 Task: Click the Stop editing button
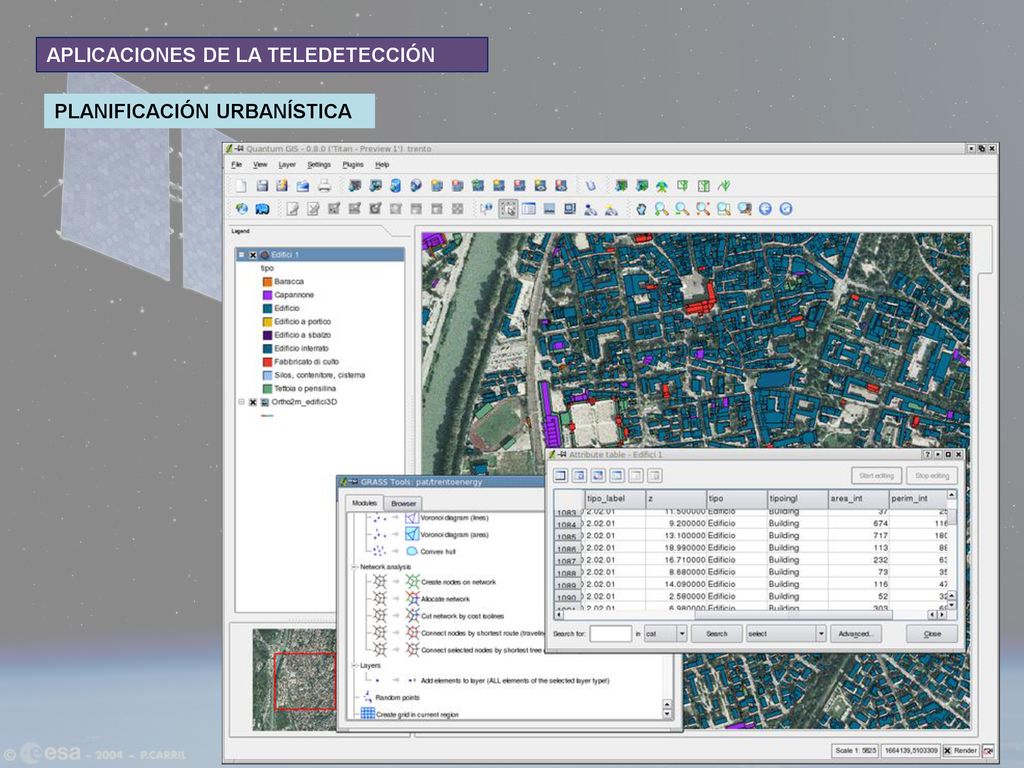point(932,475)
